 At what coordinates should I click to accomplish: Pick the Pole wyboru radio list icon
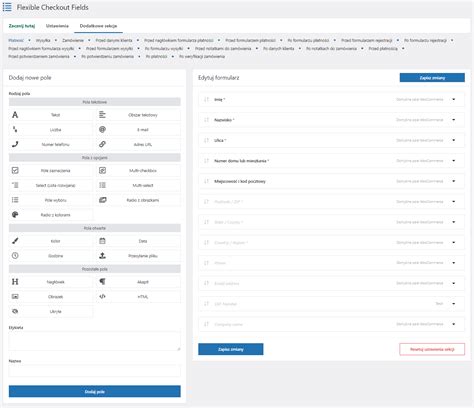[x=15, y=200]
